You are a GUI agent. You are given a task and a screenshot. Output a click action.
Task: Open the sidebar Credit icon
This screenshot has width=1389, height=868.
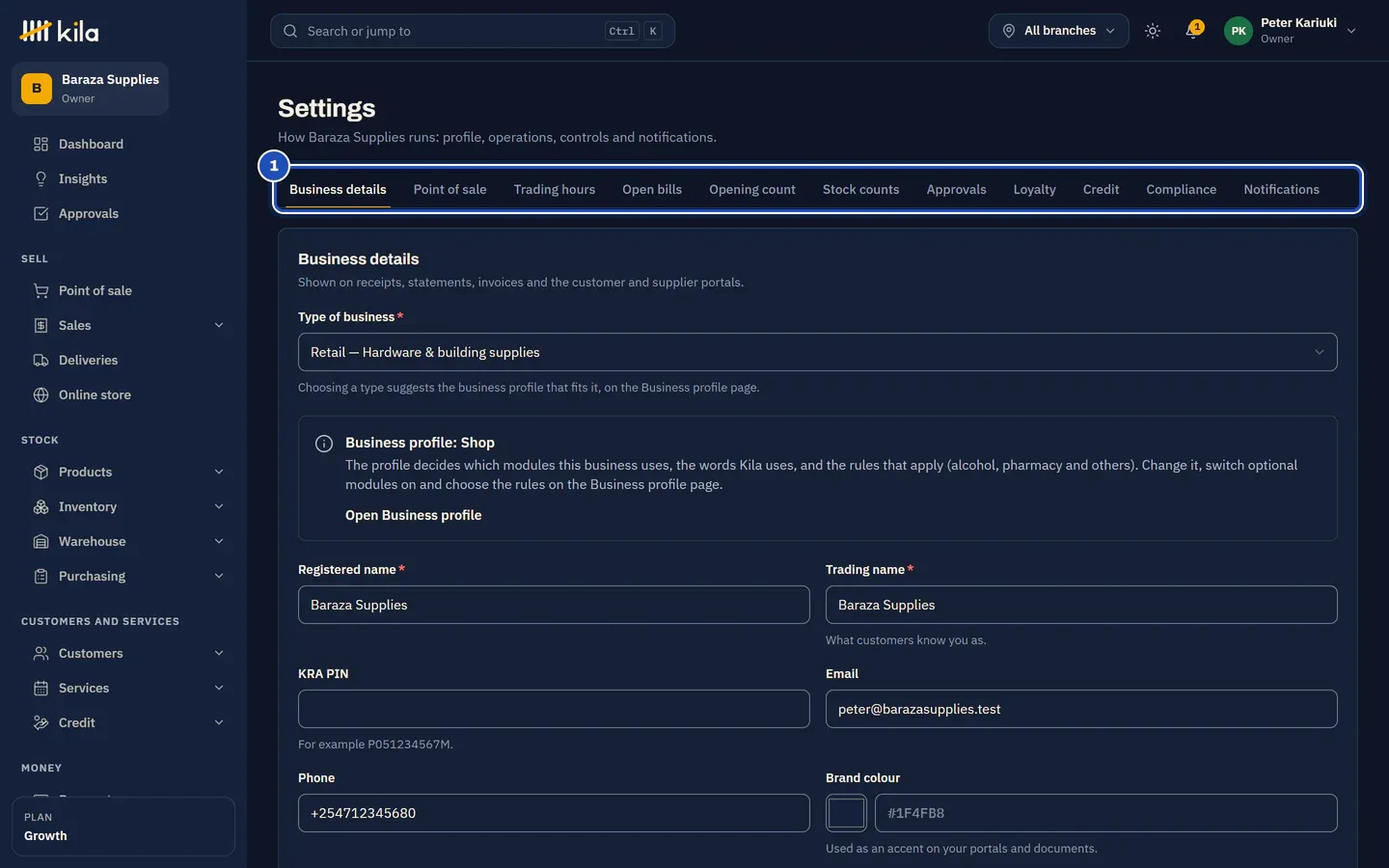pyautogui.click(x=41, y=722)
